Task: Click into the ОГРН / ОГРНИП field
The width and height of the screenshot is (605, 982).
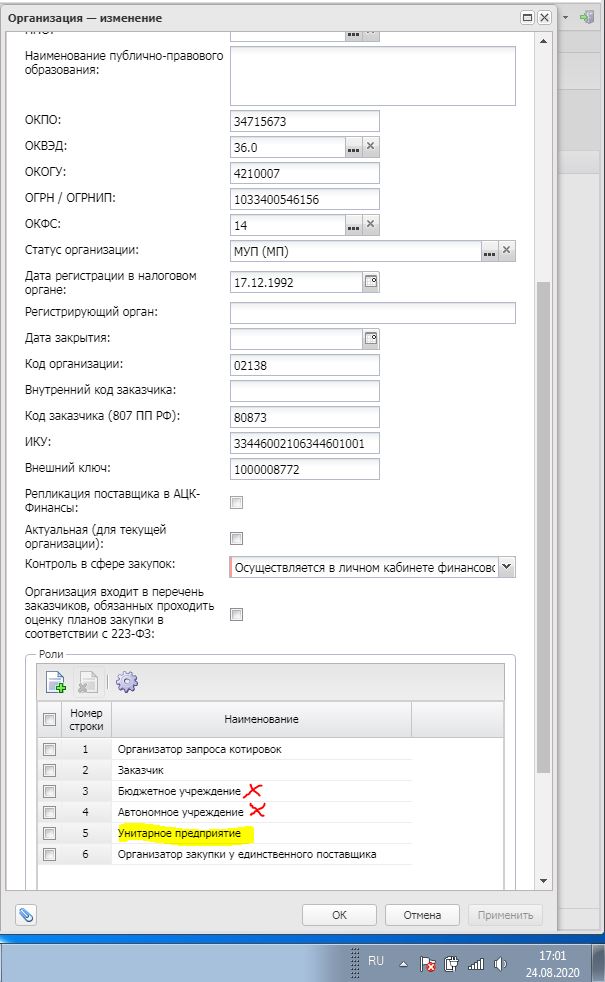Action: click(304, 199)
